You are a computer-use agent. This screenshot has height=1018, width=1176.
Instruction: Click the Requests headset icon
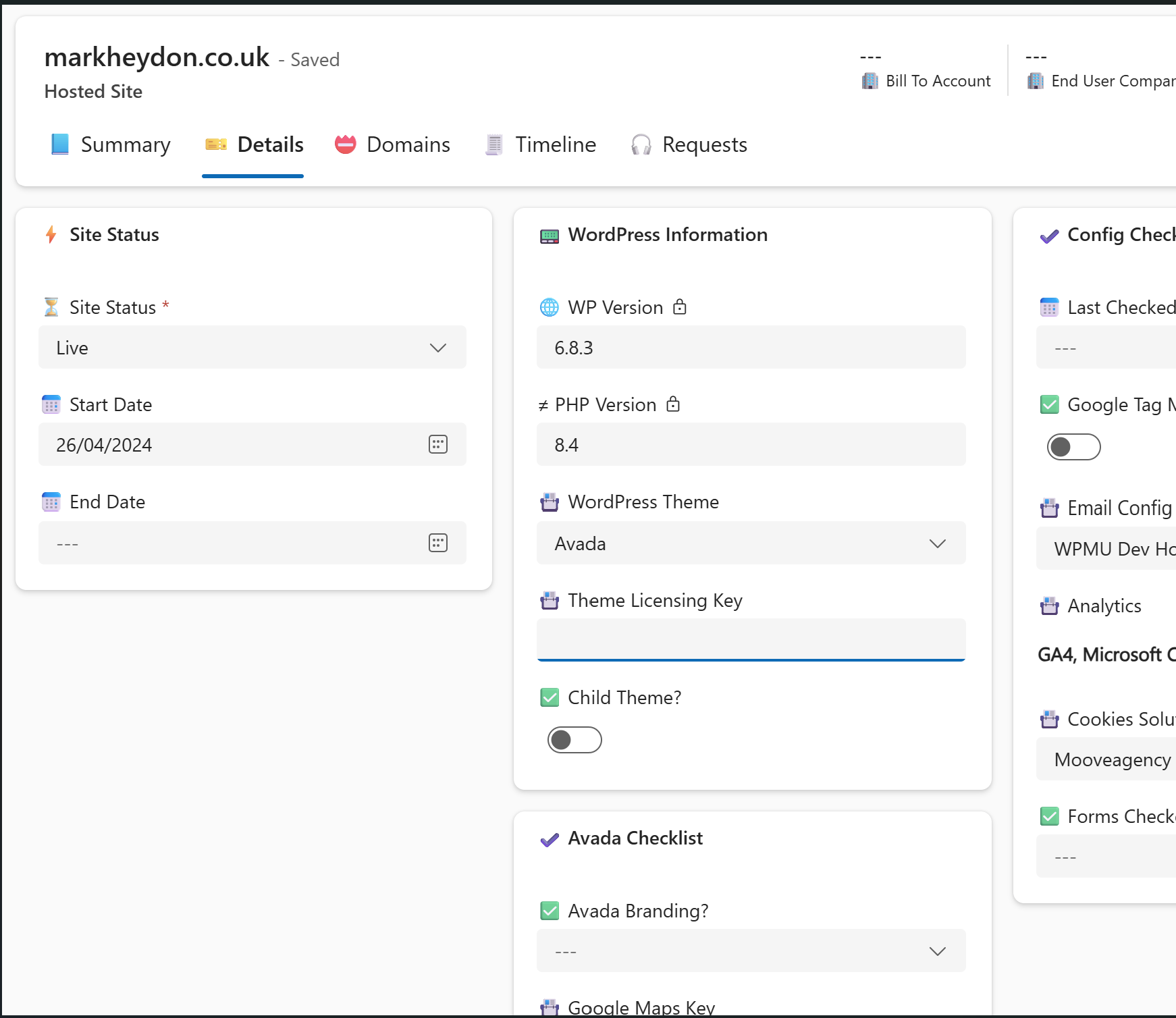[641, 144]
